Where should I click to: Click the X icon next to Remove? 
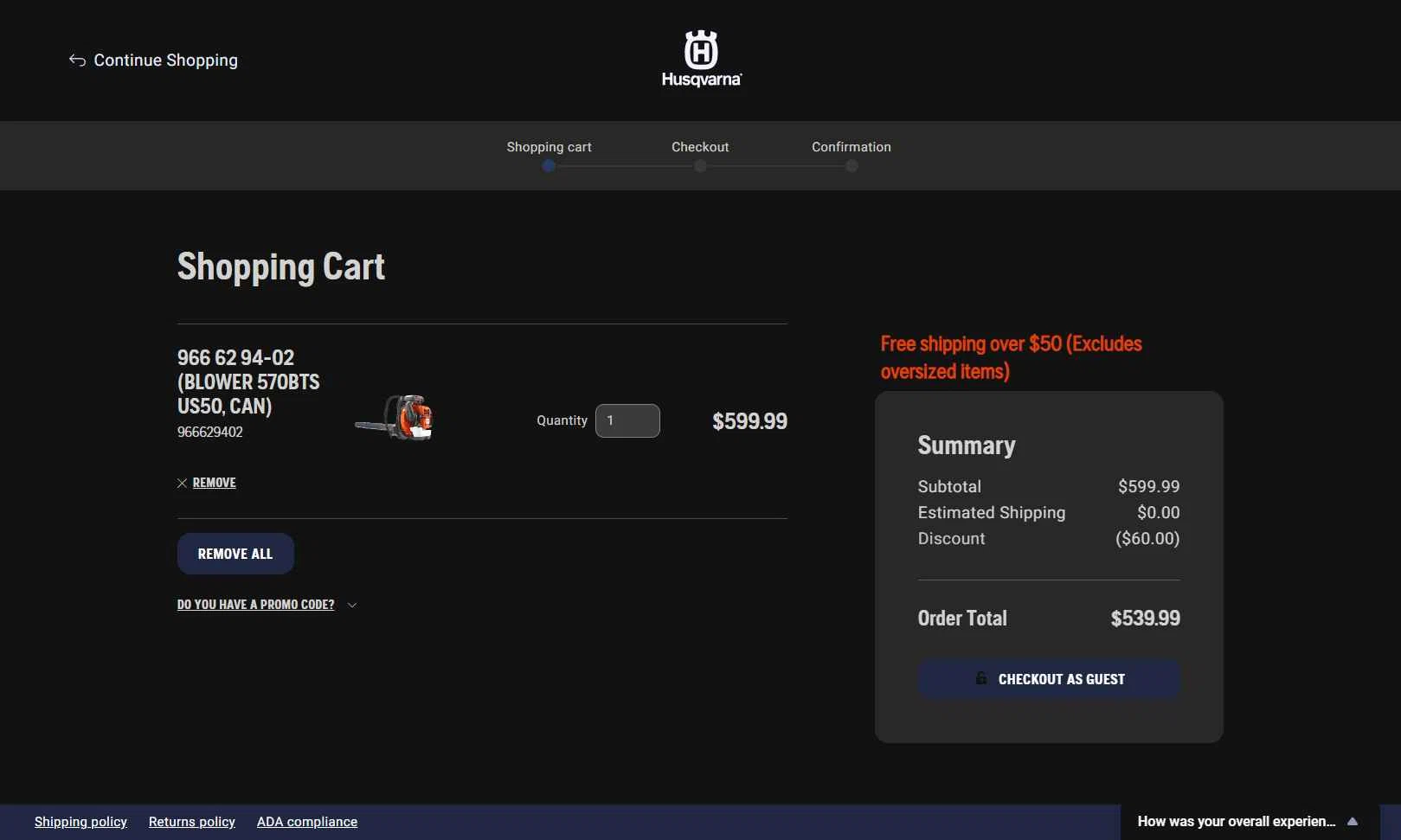(x=182, y=483)
